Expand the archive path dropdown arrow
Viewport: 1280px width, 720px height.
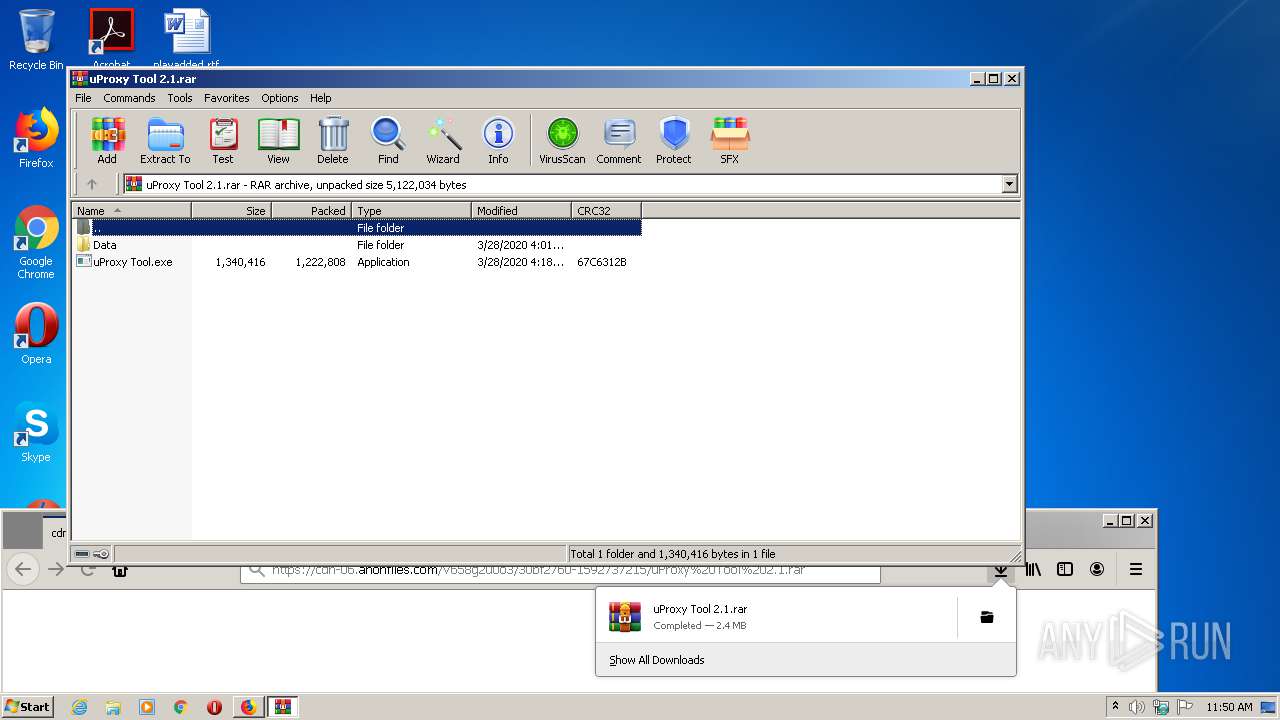tap(1009, 184)
